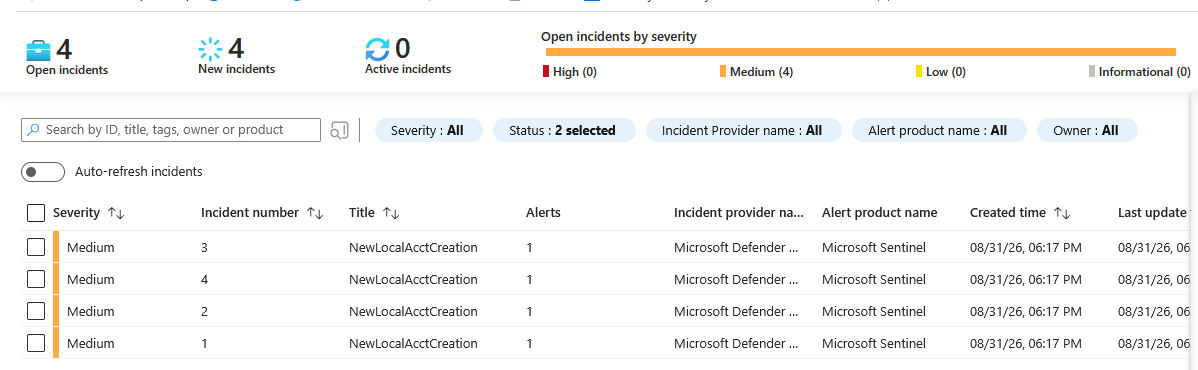Check the box for incident number 3

point(36,247)
